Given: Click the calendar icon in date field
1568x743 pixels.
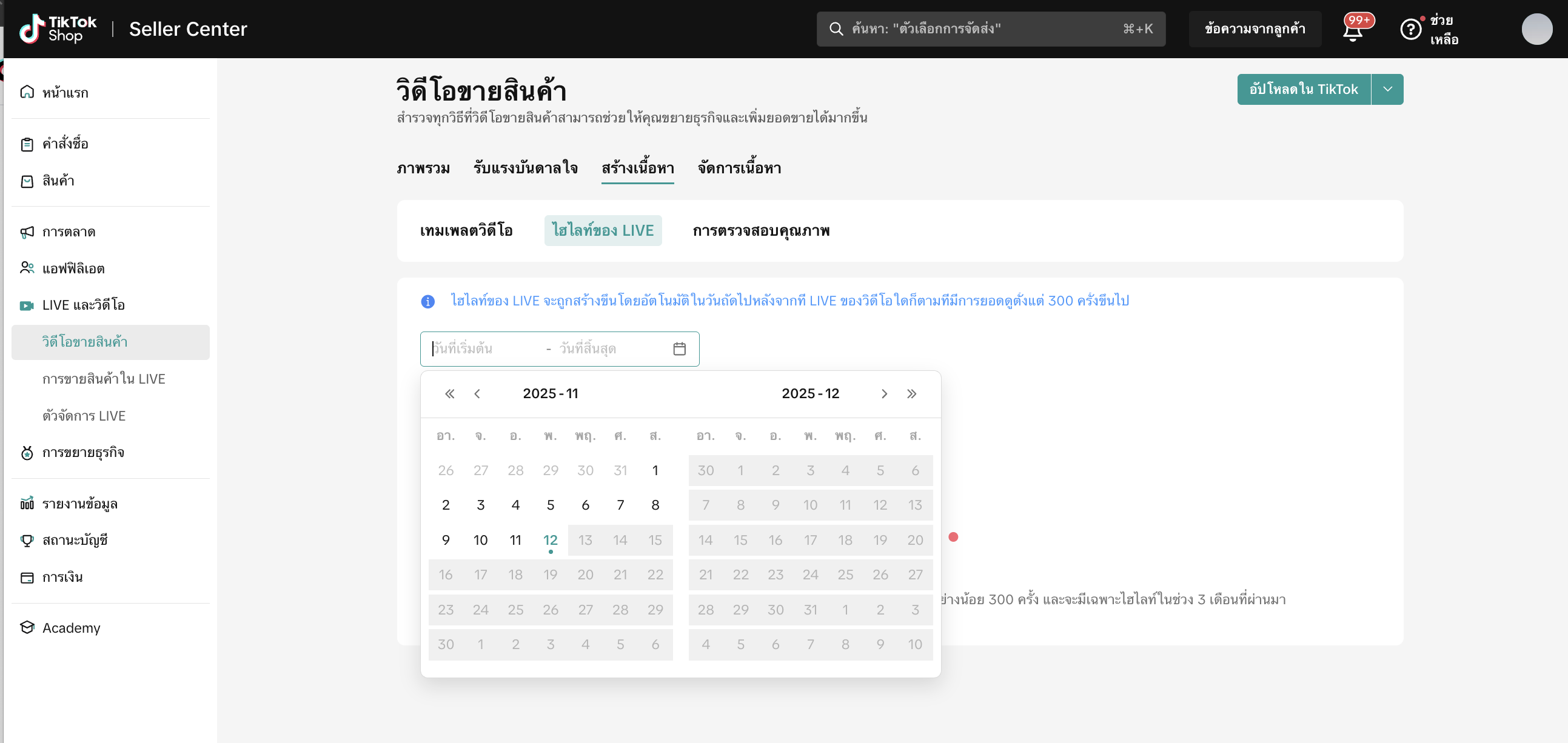Looking at the screenshot, I should 679,348.
